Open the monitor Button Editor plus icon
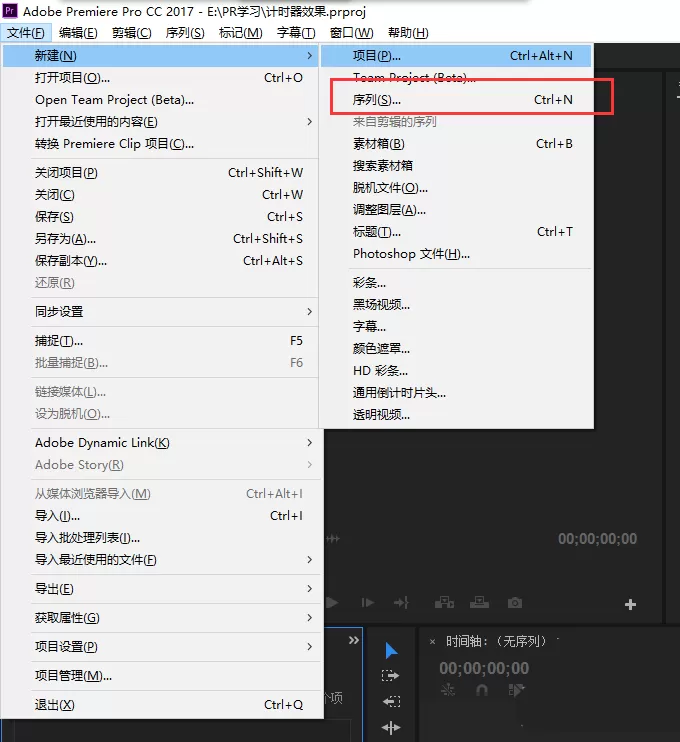This screenshot has width=680, height=742. 630,604
